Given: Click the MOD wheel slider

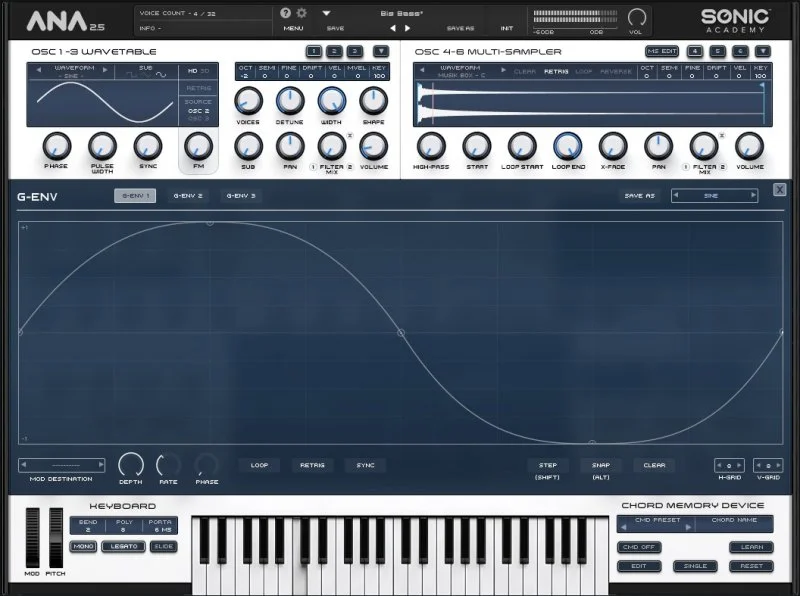Looking at the screenshot, I should point(32,537).
